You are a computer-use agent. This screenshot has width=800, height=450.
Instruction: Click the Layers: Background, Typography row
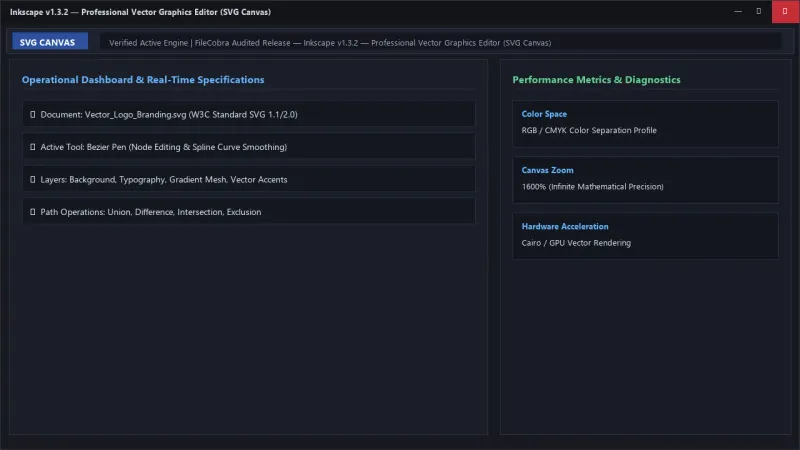[249, 180]
